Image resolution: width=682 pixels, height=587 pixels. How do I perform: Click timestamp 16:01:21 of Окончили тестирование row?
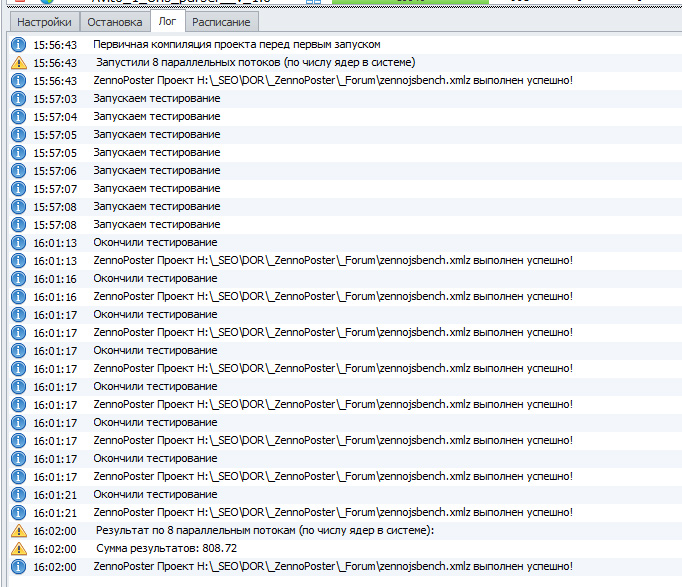click(x=55, y=495)
